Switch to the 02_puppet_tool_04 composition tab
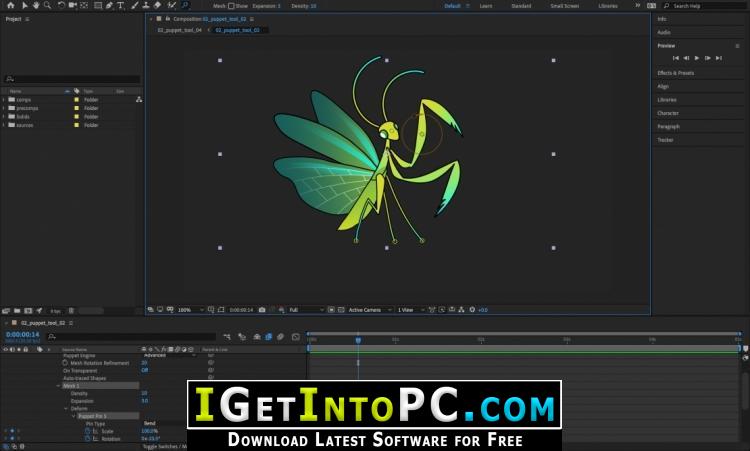This screenshot has width=750, height=451. [x=180, y=30]
